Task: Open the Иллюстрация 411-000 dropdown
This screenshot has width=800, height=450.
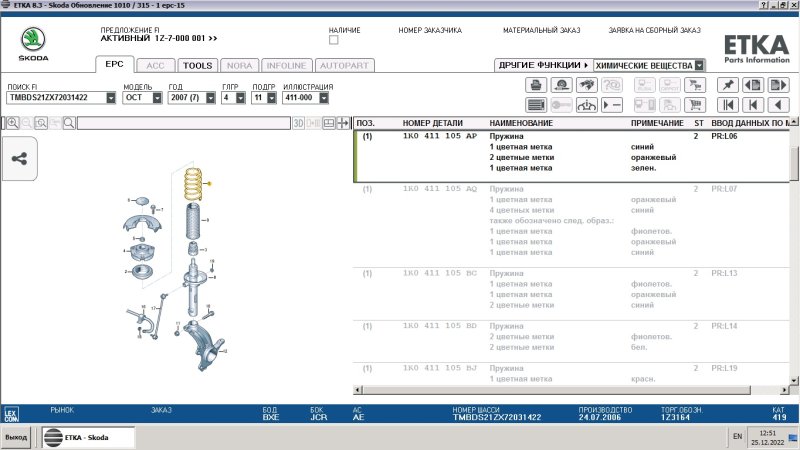Action: coord(323,97)
